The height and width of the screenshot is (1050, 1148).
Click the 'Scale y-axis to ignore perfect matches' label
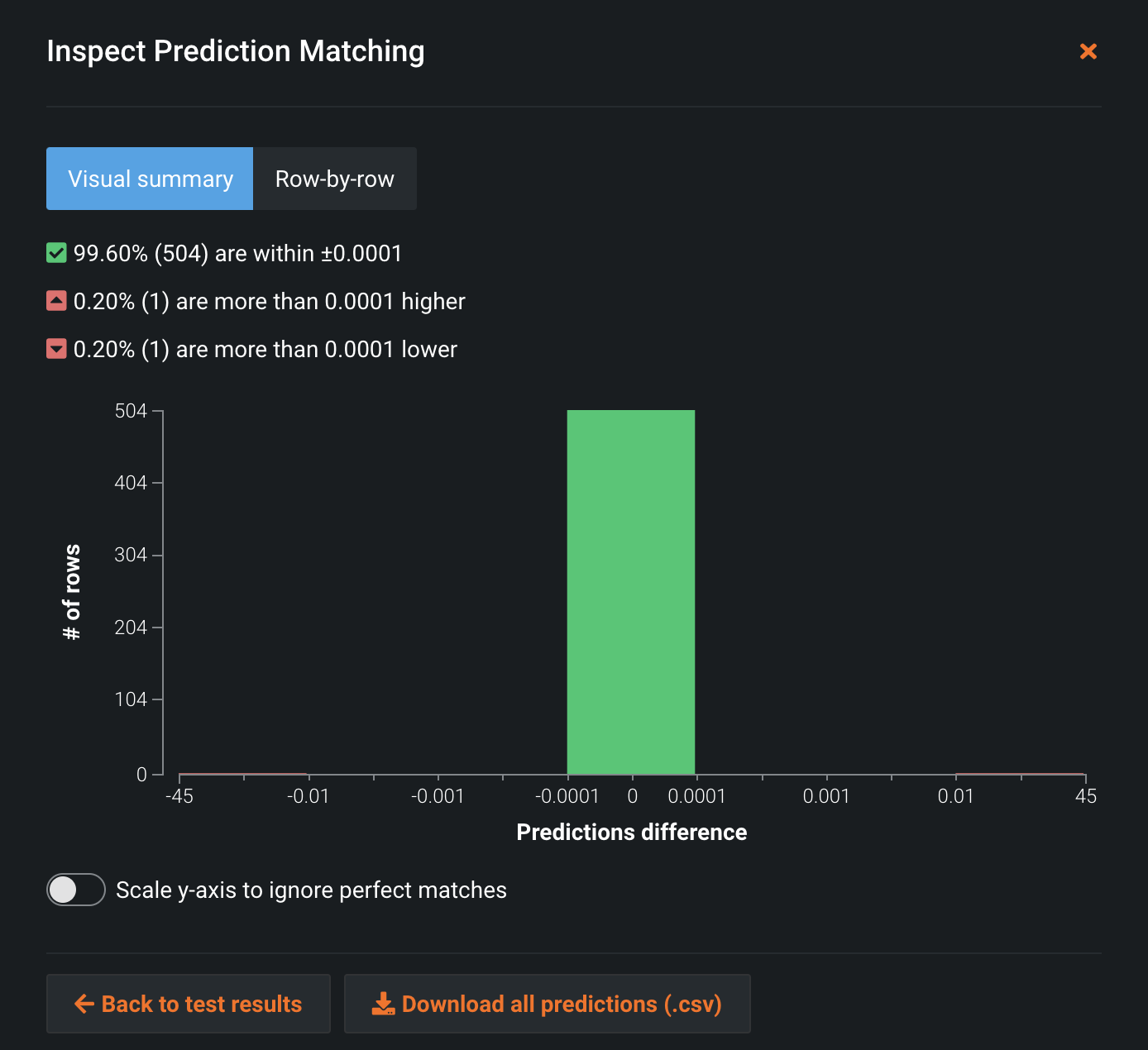[x=311, y=890]
